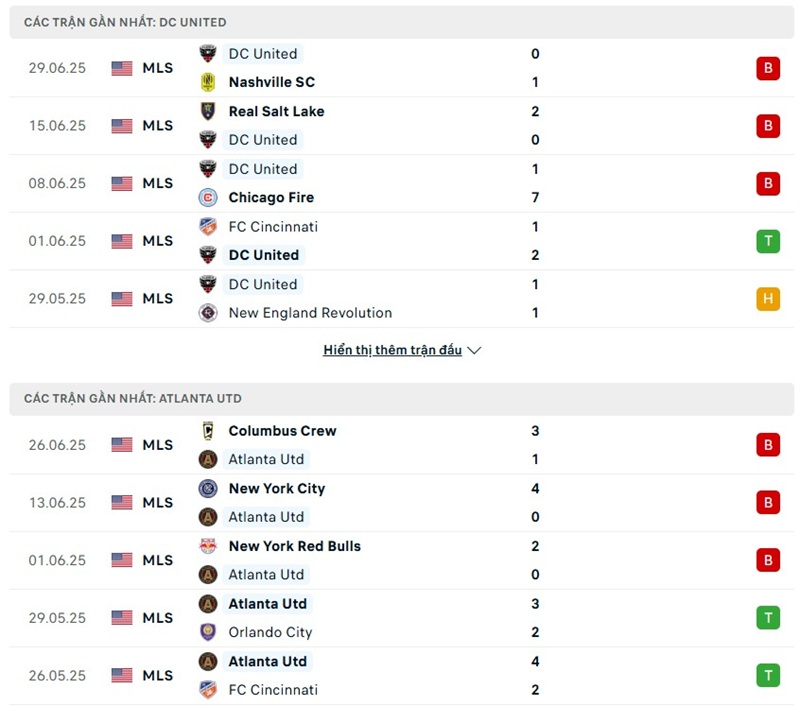Screen dimensions: 800x706
Task: Expand more matches via Hiển thị thêm trận đấu
Action: coord(392,350)
